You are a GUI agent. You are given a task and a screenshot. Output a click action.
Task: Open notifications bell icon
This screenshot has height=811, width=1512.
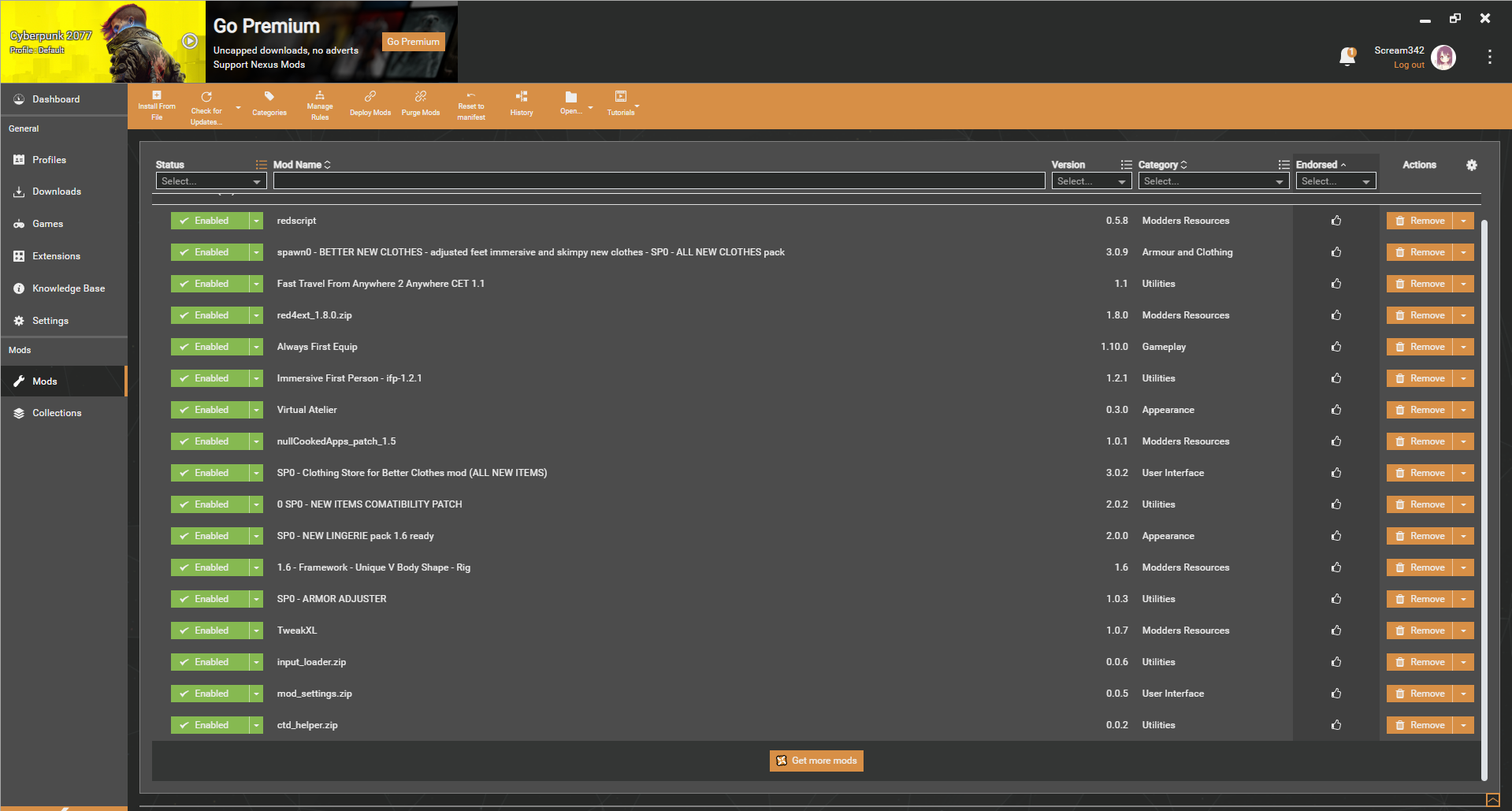click(x=1347, y=57)
